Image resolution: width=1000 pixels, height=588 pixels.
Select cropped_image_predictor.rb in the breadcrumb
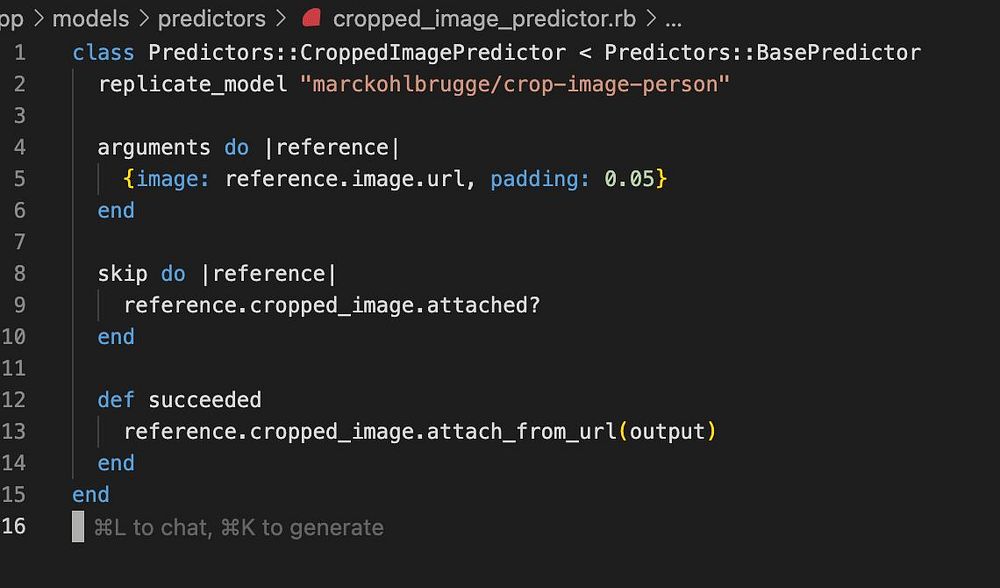pyautogui.click(x=483, y=18)
